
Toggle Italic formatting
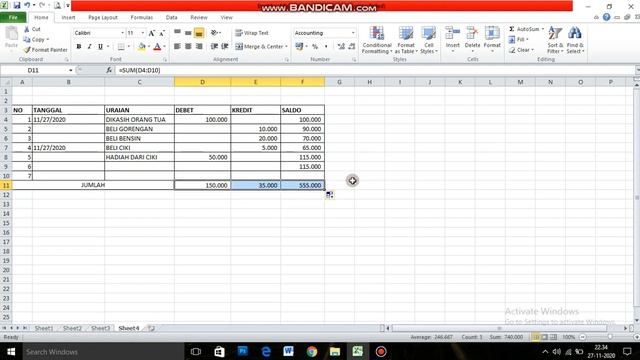pyautogui.click(x=89, y=47)
